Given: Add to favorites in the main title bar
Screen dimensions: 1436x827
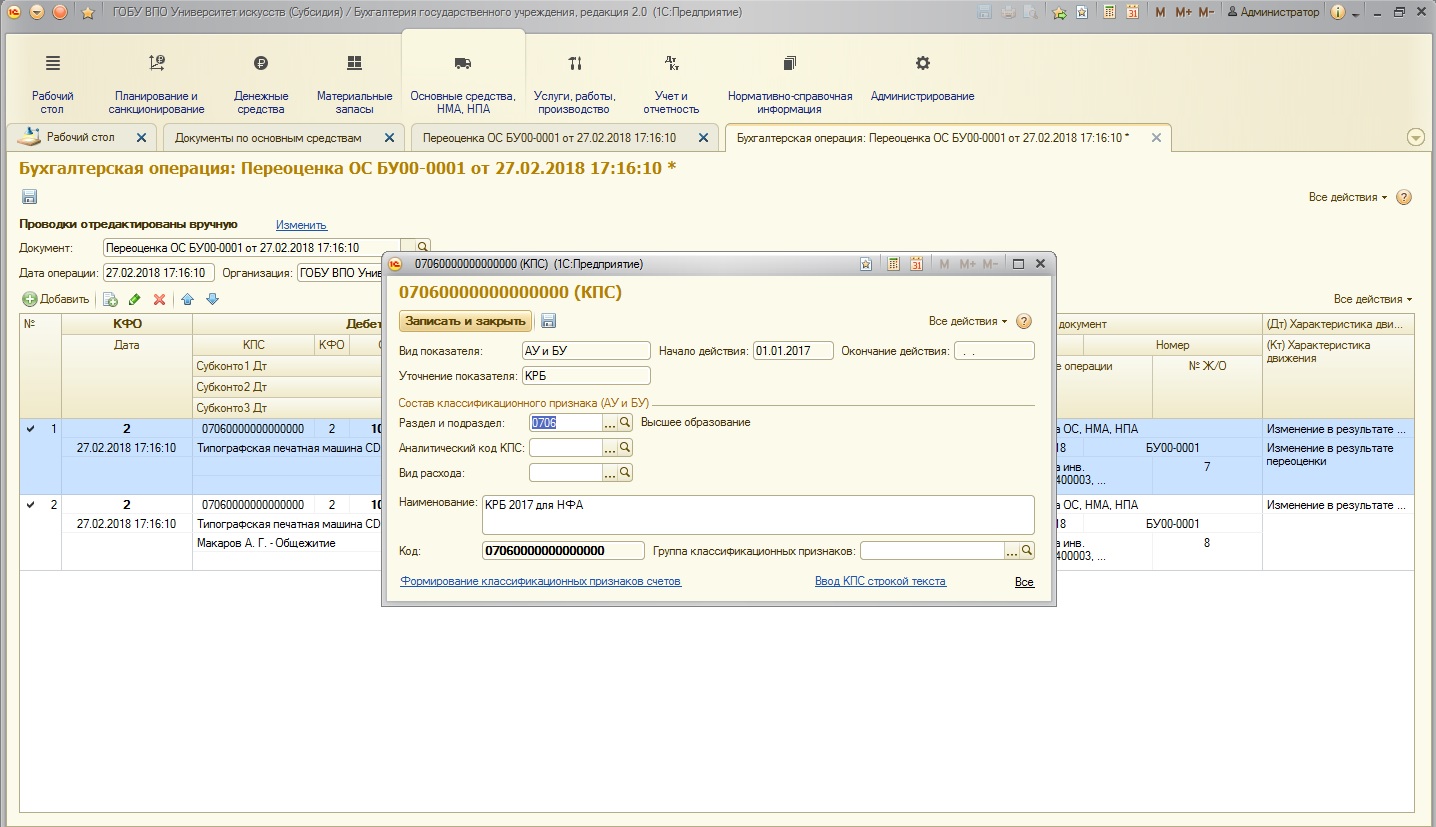Looking at the screenshot, I should coord(1060,12).
